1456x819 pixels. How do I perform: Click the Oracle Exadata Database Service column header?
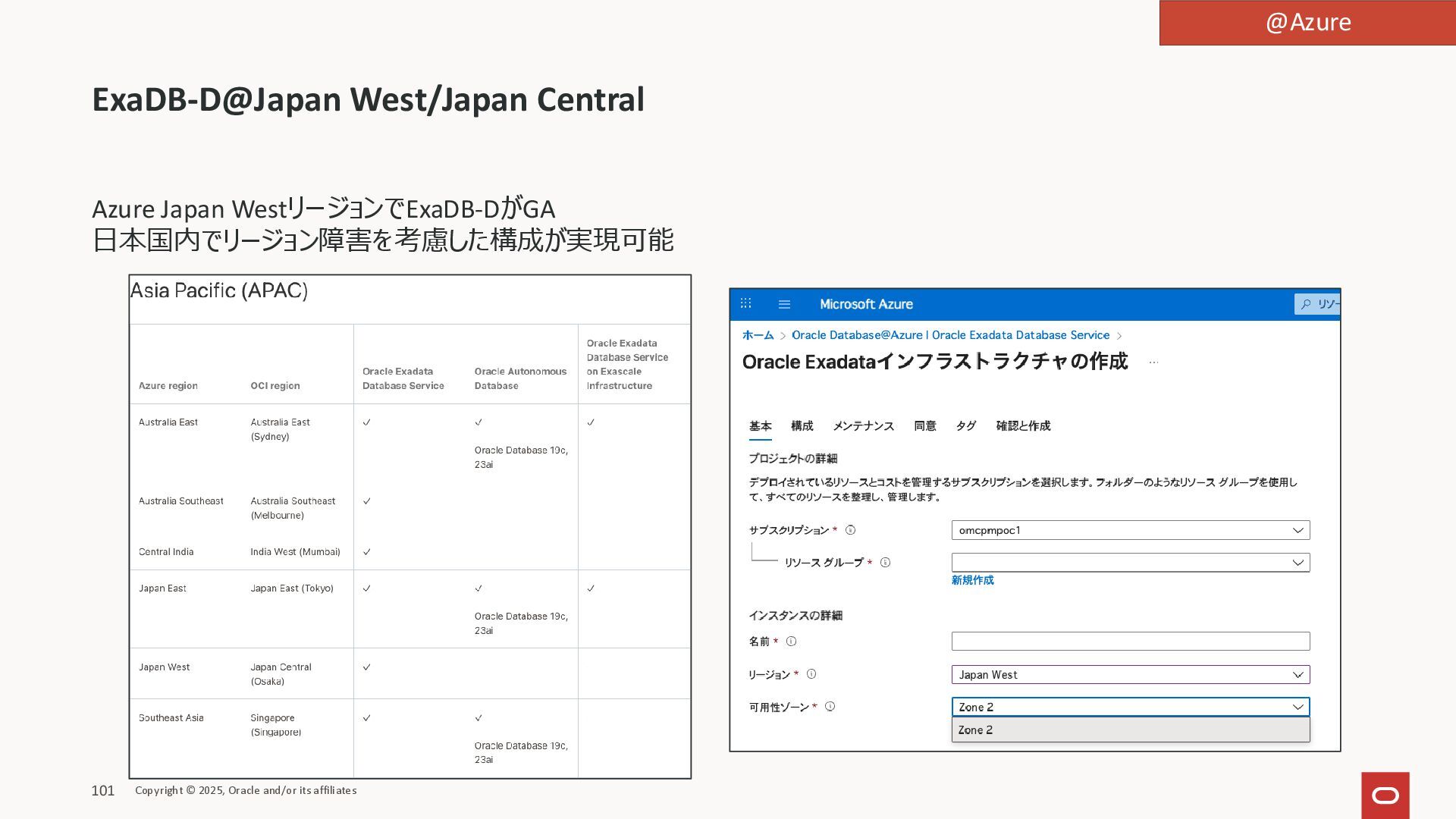[x=403, y=378]
